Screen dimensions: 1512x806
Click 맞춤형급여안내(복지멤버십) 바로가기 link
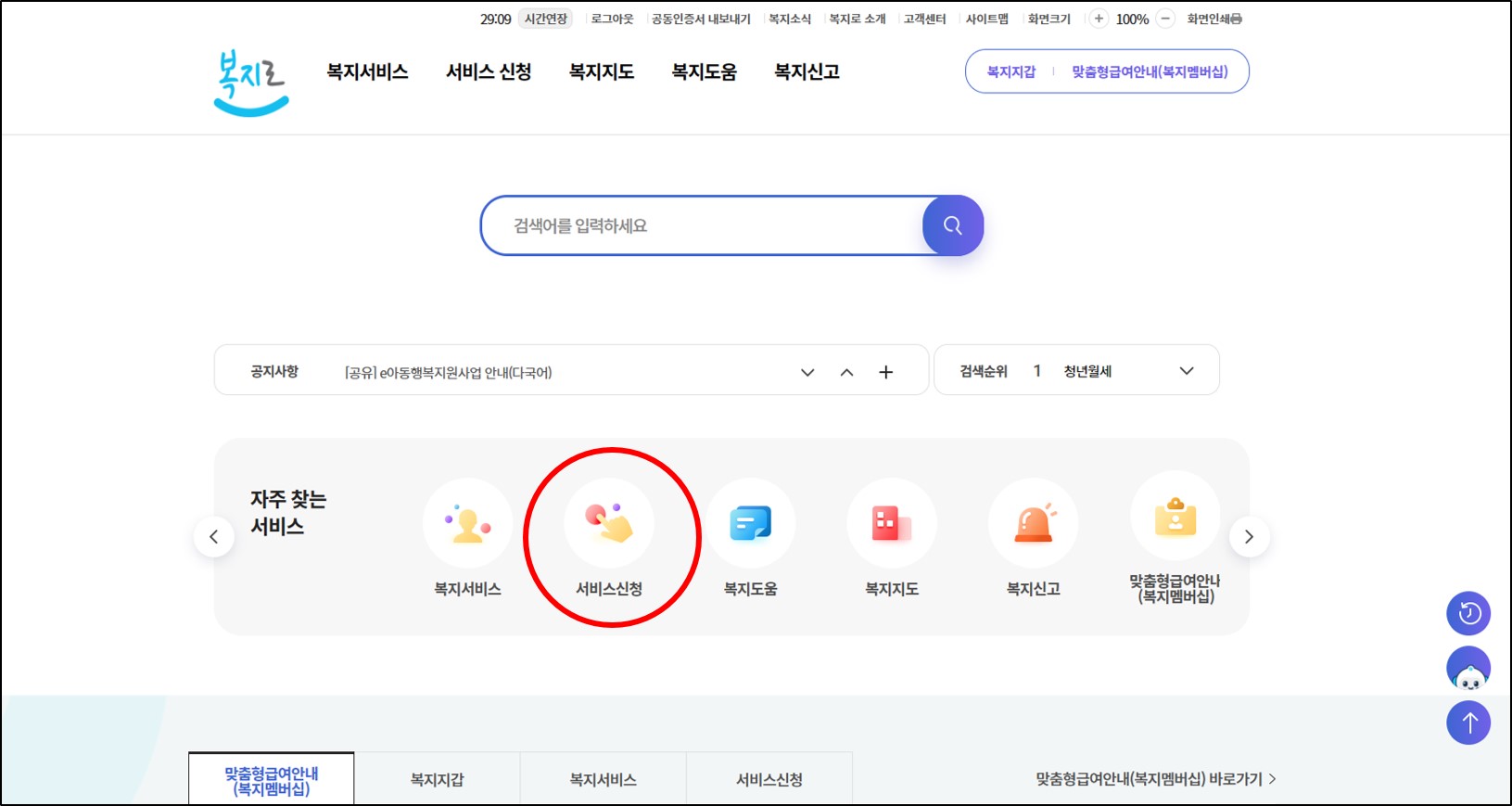1156,779
